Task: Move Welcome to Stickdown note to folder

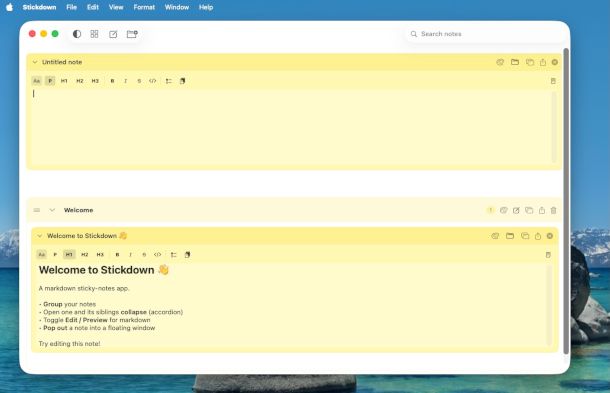Action: [x=510, y=236]
